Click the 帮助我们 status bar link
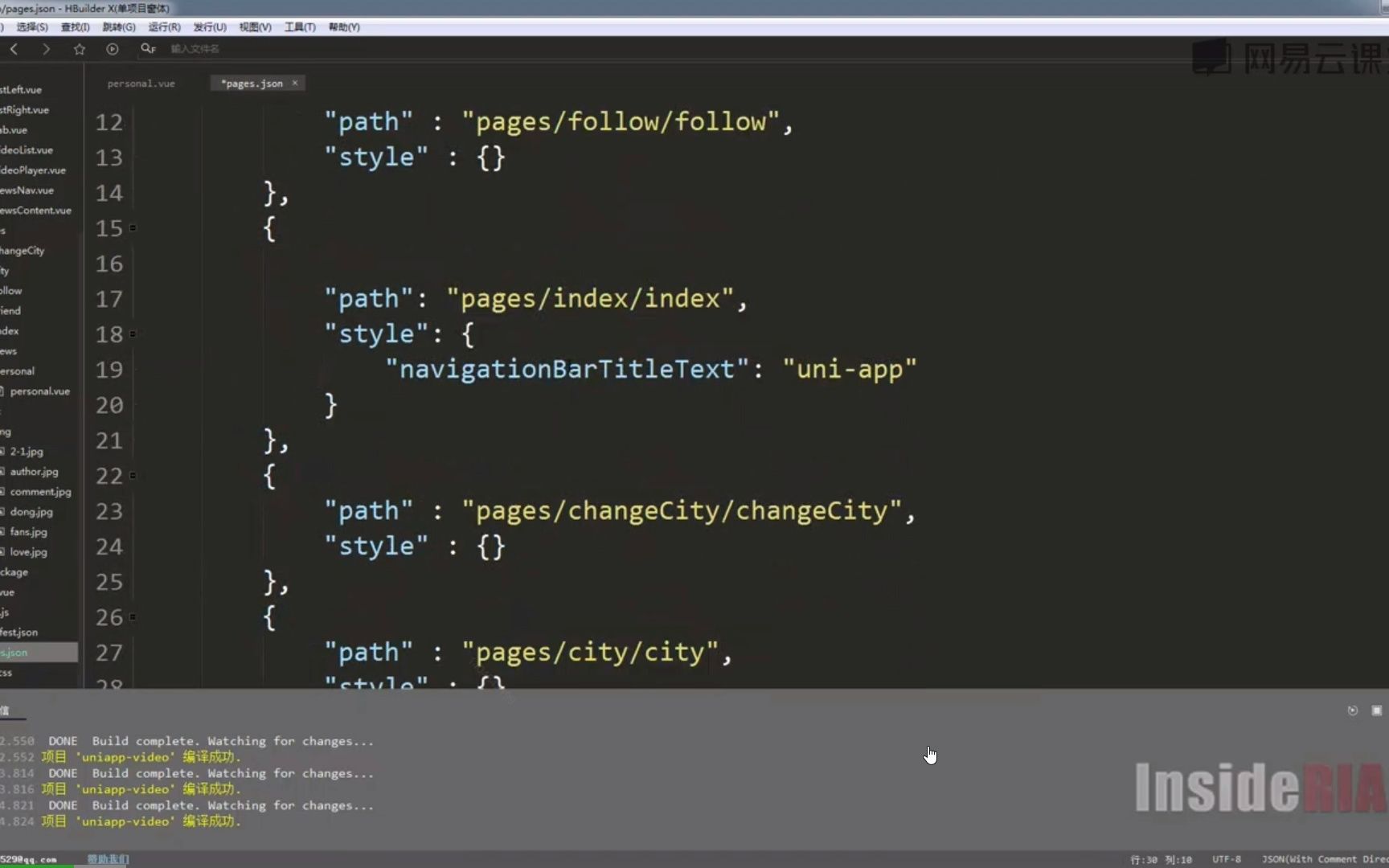Viewport: 1389px width, 868px height. [x=108, y=859]
